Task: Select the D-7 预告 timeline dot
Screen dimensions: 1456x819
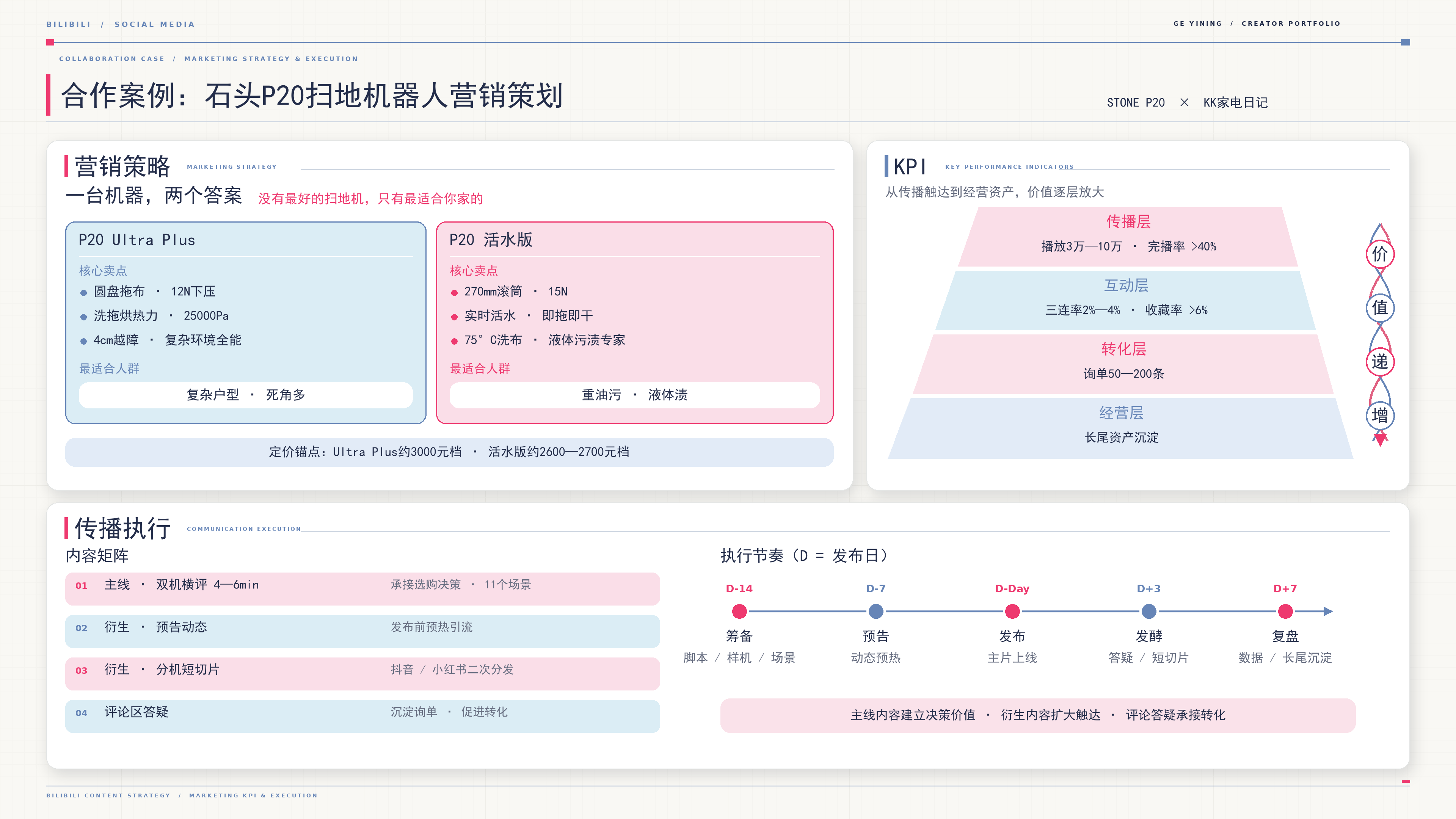Action: click(875, 611)
